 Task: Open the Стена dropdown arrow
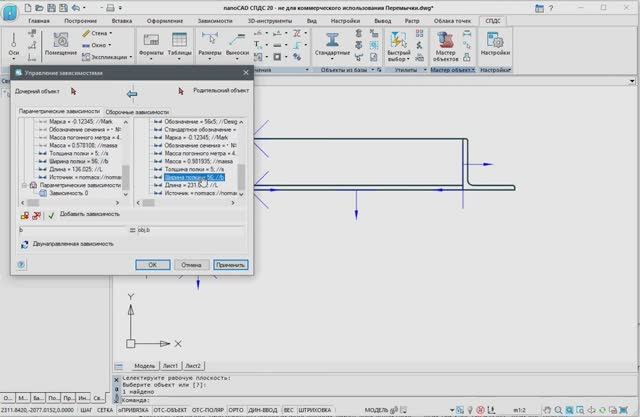coord(111,33)
